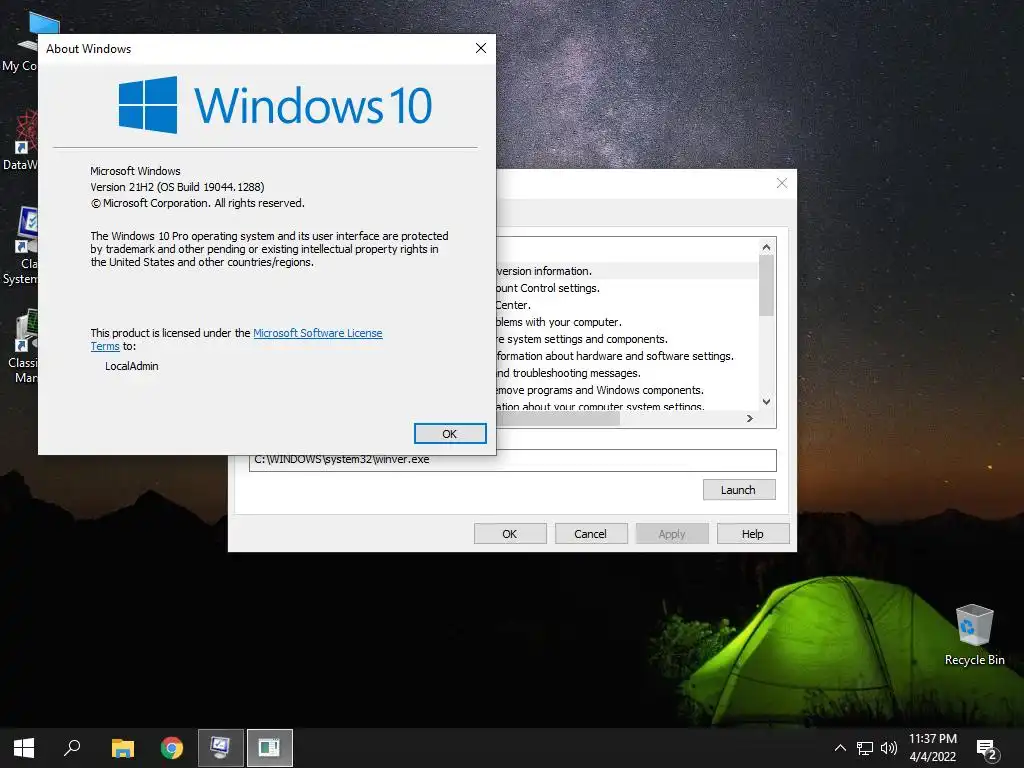
Task: Launch Google Chrome from the taskbar
Action: [172, 748]
